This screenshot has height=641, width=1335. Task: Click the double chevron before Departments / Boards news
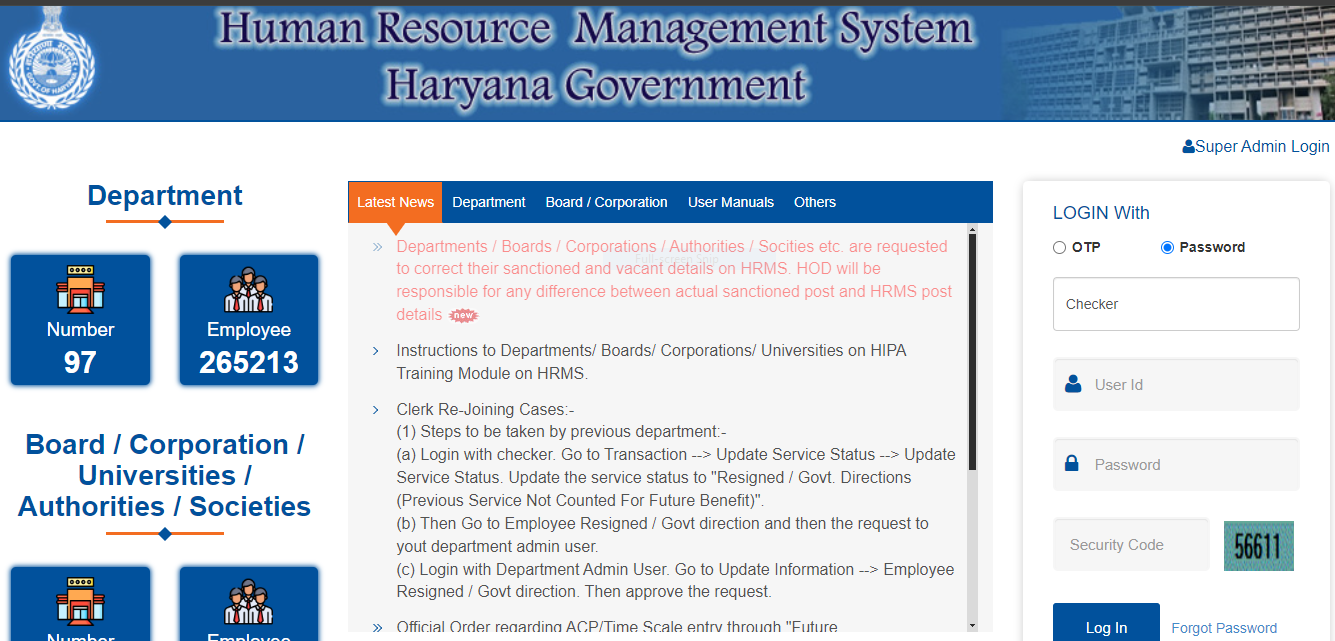pyautogui.click(x=377, y=246)
